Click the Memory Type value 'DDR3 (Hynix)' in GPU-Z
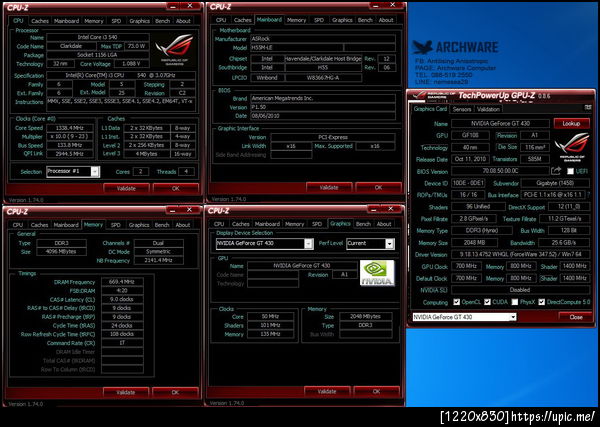600x427 pixels. click(x=481, y=231)
